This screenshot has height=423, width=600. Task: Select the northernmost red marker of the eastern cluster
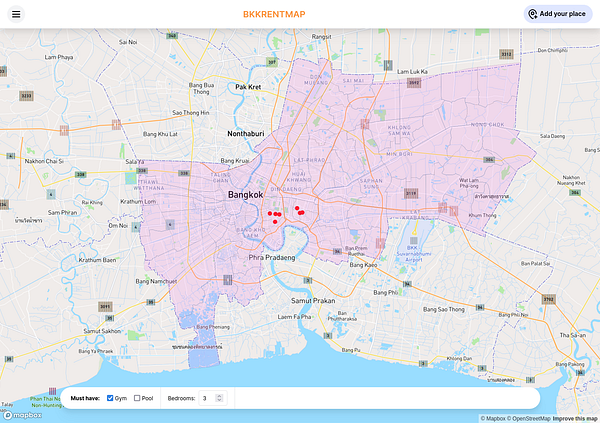297,208
